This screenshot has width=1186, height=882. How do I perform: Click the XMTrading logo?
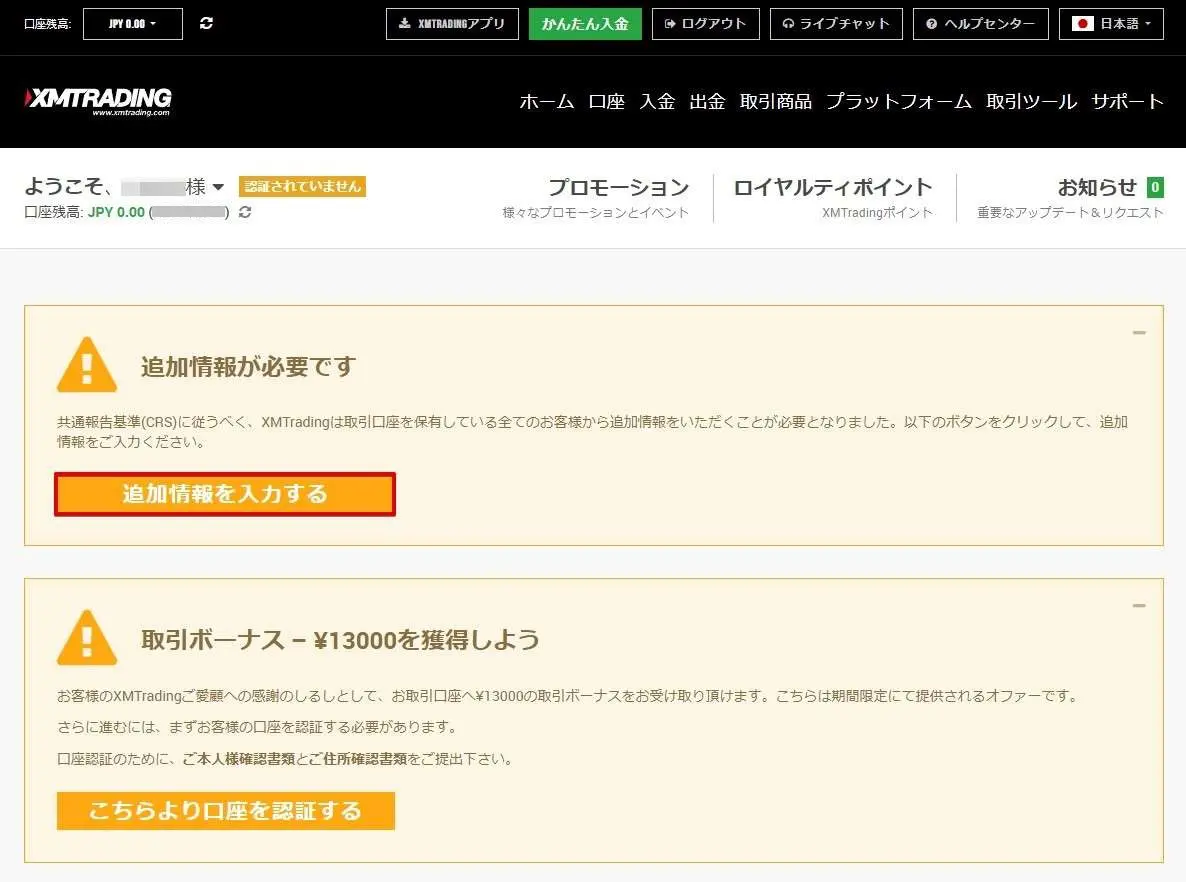point(98,100)
